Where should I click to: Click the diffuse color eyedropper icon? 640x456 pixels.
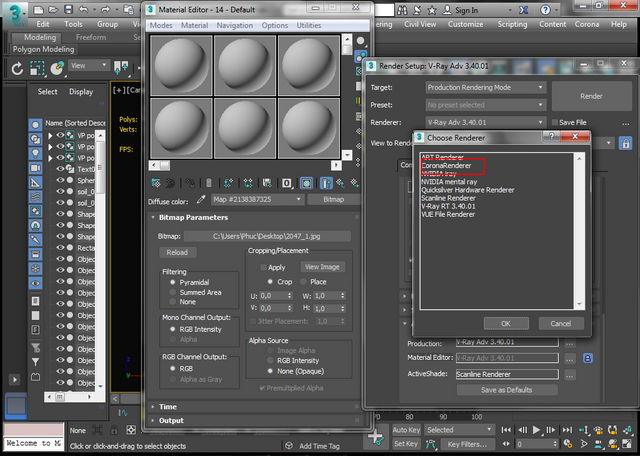tap(201, 200)
